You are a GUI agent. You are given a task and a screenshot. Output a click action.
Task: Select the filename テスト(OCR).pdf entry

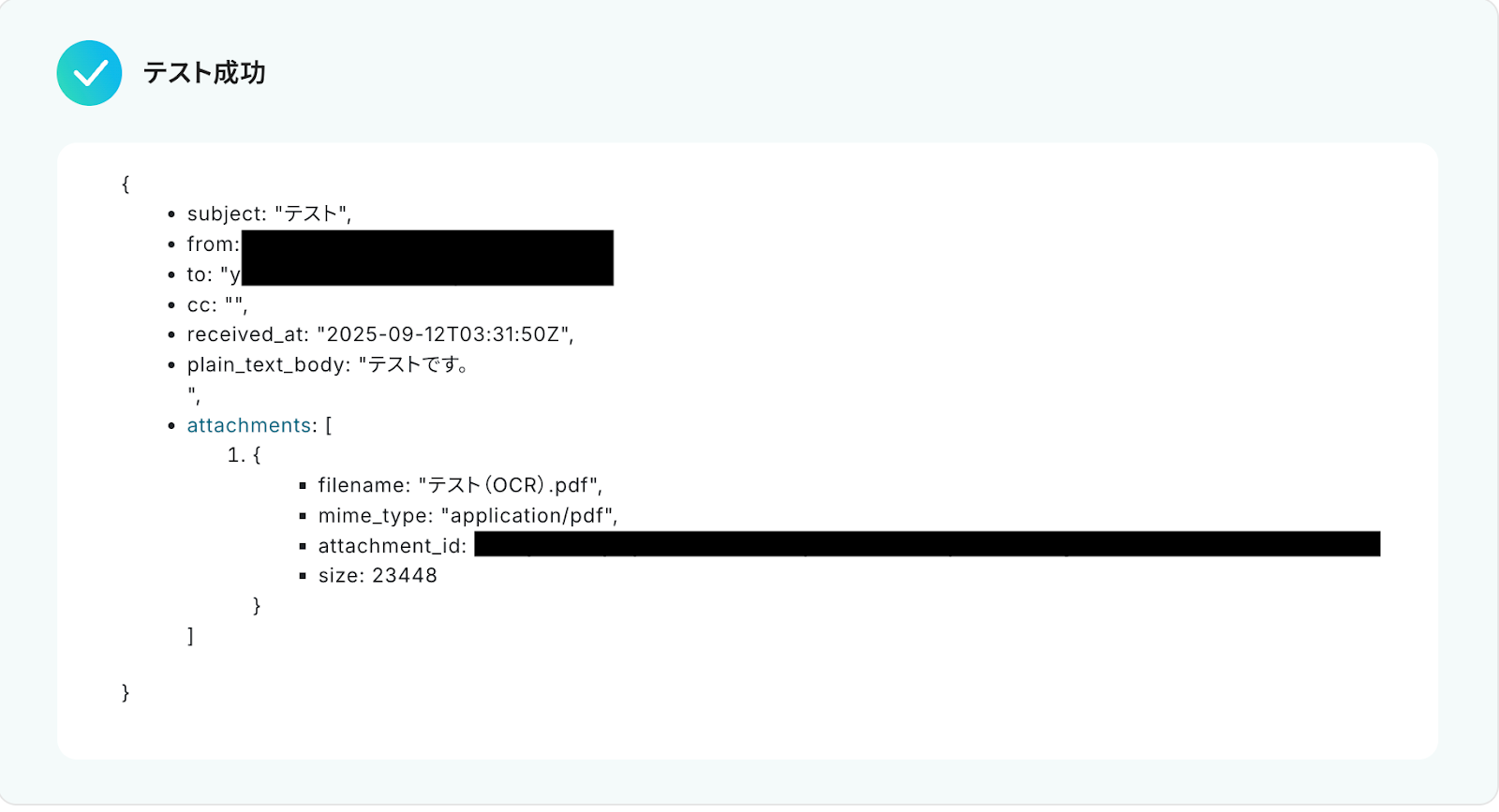coord(460,485)
